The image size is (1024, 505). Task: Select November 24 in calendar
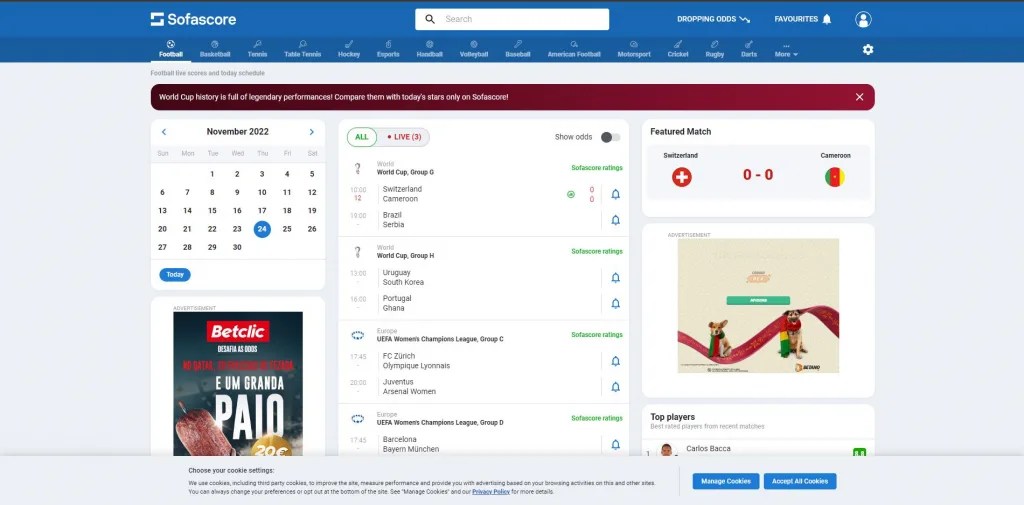[x=262, y=229]
